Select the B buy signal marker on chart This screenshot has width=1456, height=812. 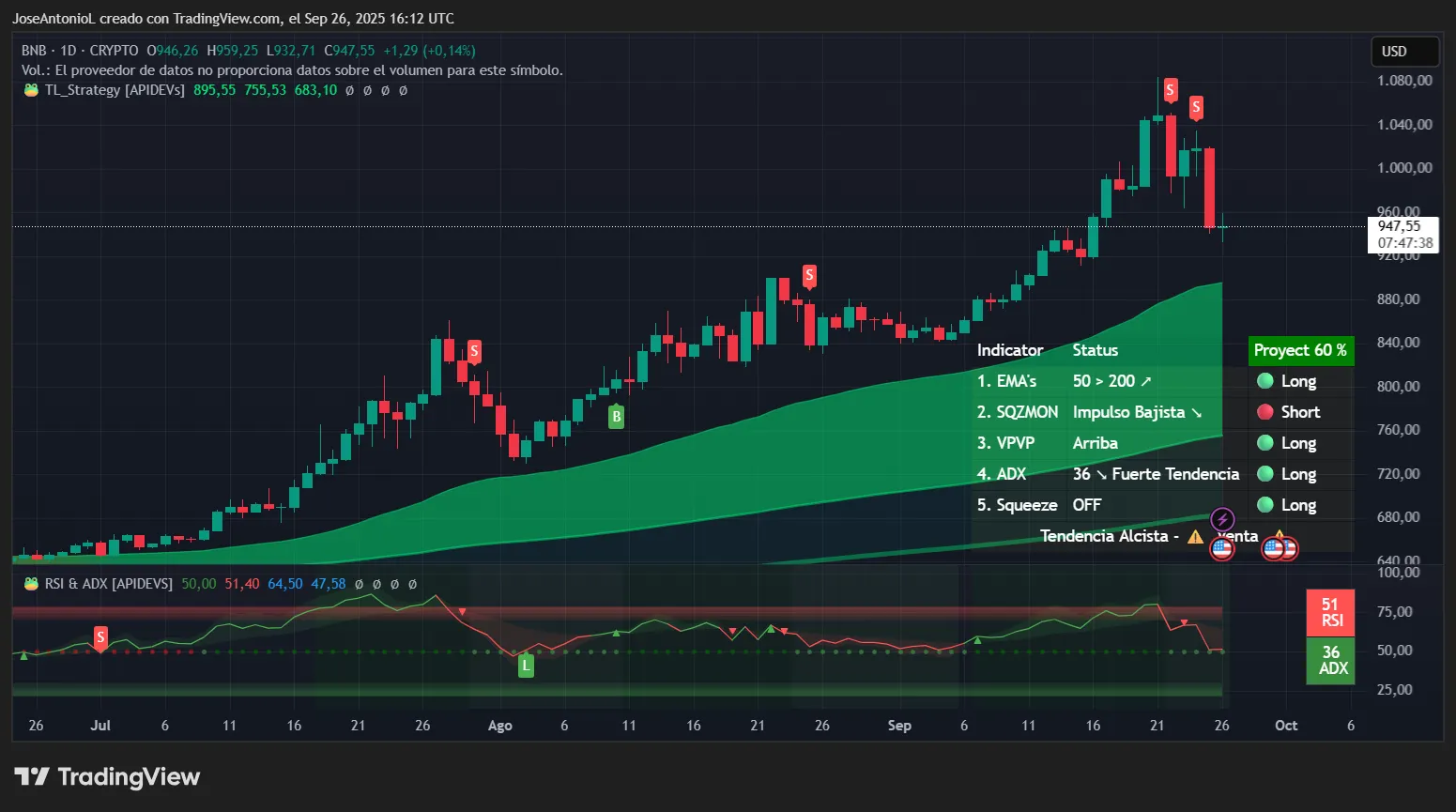[616, 415]
